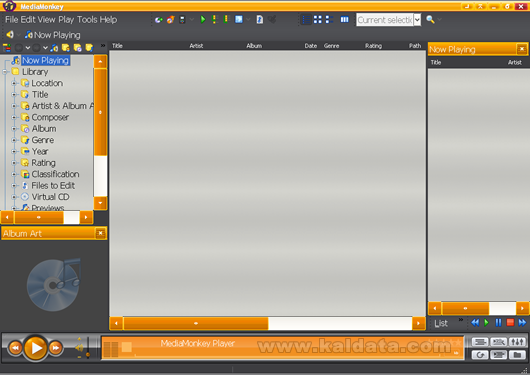Select the album art with details view icon
The height and width of the screenshot is (375, 530).
[329, 20]
